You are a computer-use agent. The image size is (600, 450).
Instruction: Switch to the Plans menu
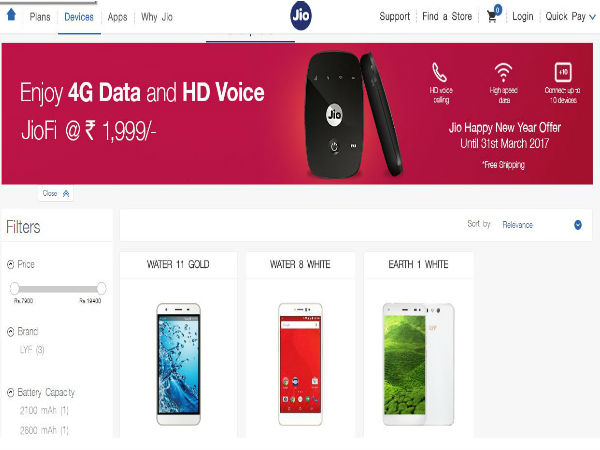tap(40, 17)
